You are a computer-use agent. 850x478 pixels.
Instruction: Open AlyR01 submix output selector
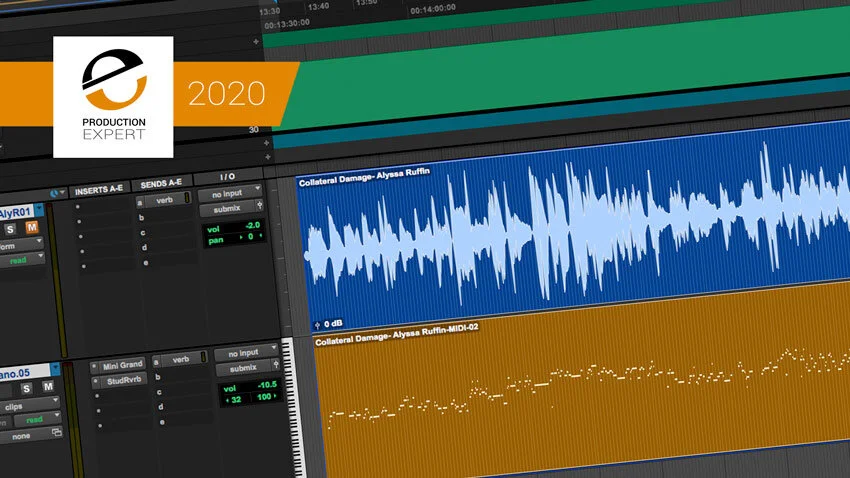point(227,209)
